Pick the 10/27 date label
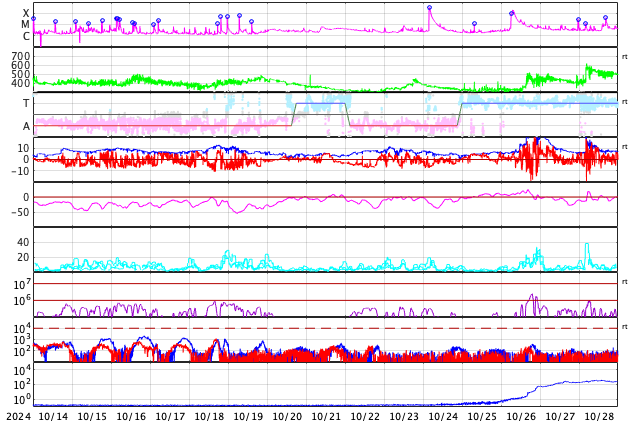The width and height of the screenshot is (634, 424). 560,416
